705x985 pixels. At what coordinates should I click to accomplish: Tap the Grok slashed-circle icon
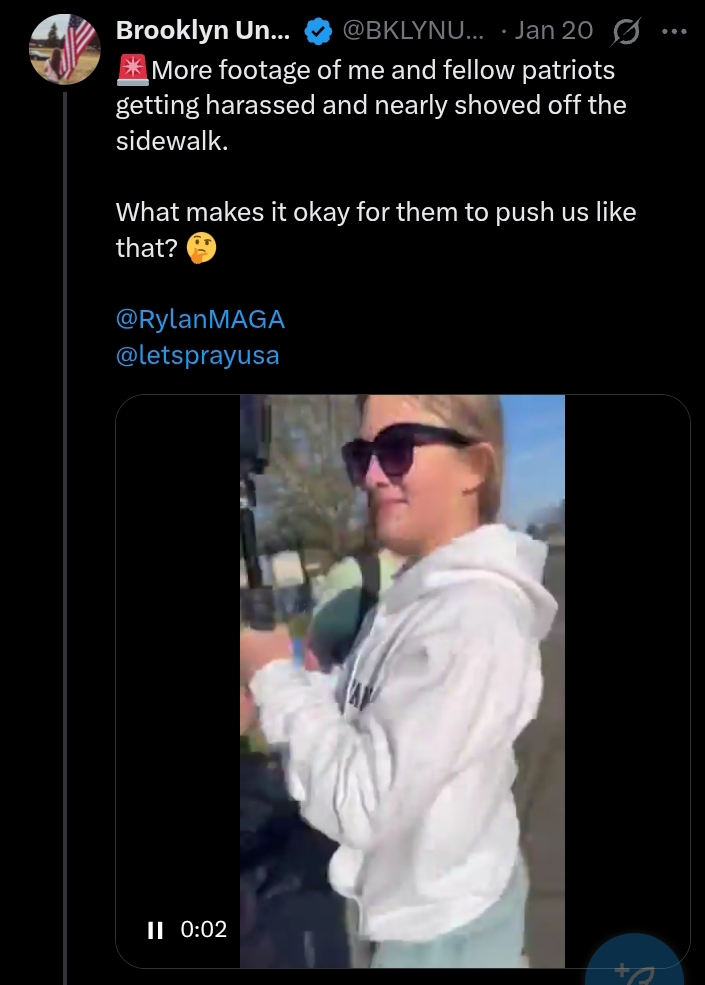623,31
